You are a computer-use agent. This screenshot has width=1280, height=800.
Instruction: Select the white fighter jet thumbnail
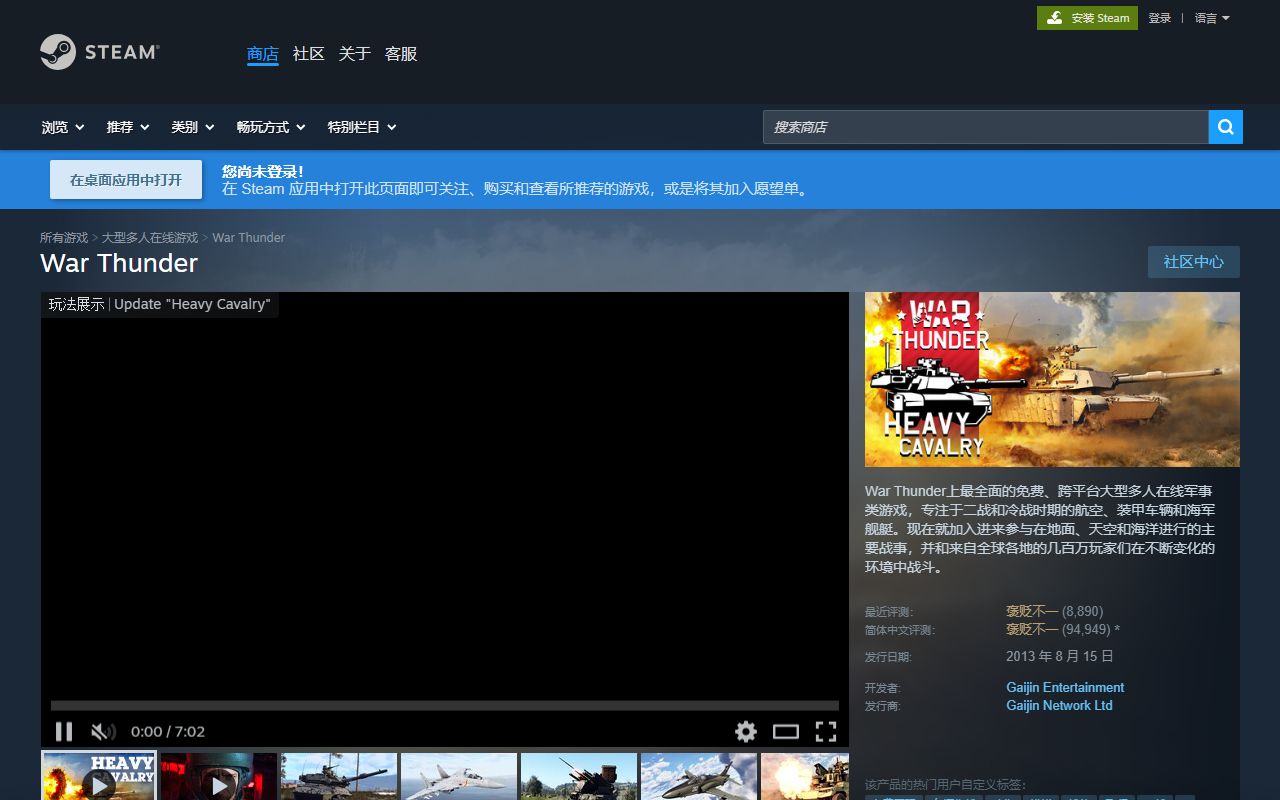point(459,777)
